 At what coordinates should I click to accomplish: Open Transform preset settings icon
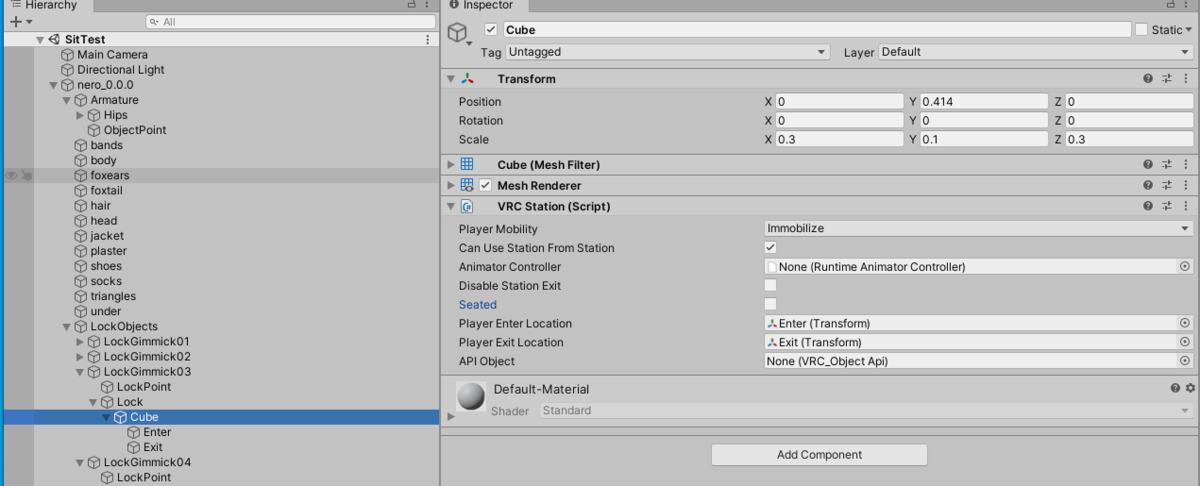click(x=1167, y=79)
